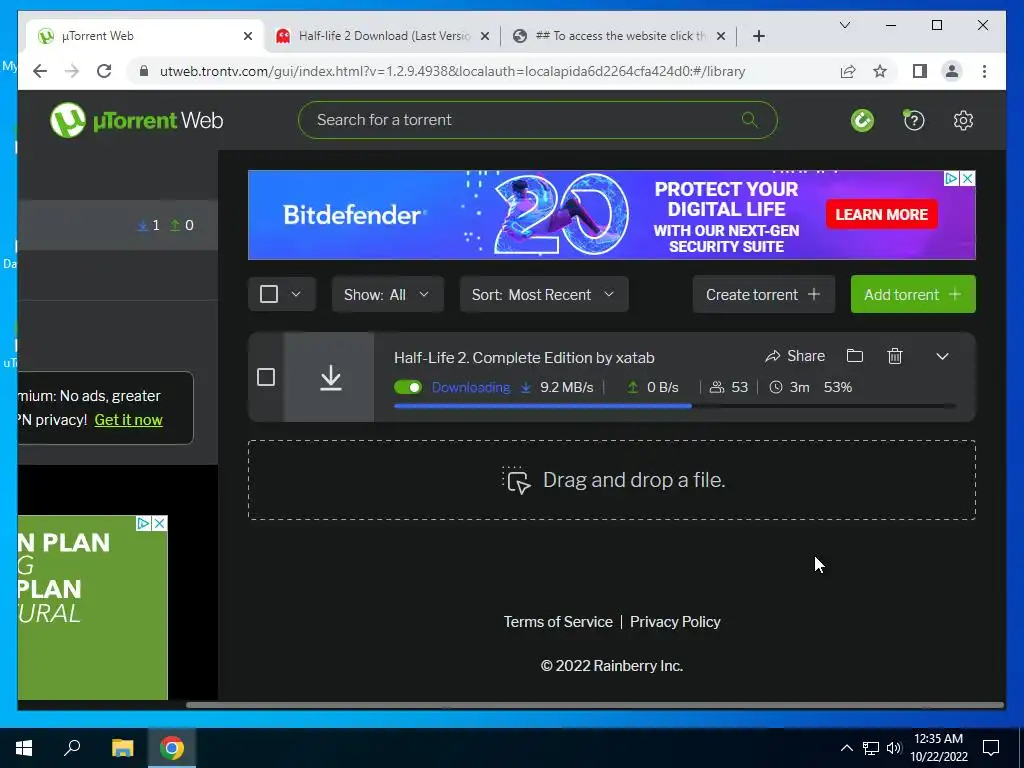Image resolution: width=1024 pixels, height=768 pixels.
Task: Go back in browser history
Action: click(x=40, y=71)
